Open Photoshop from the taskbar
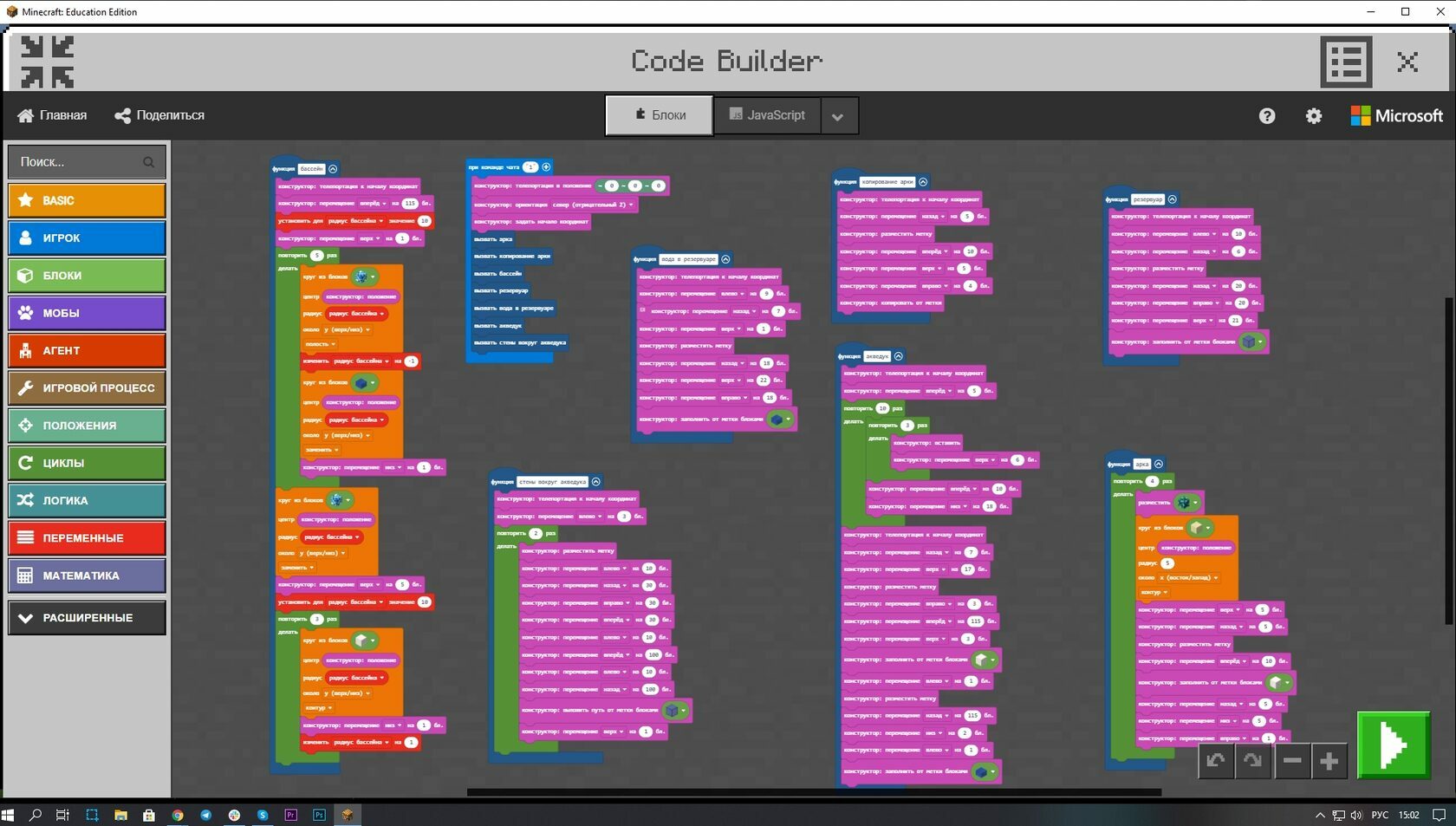The width and height of the screenshot is (1456, 826). [319, 815]
